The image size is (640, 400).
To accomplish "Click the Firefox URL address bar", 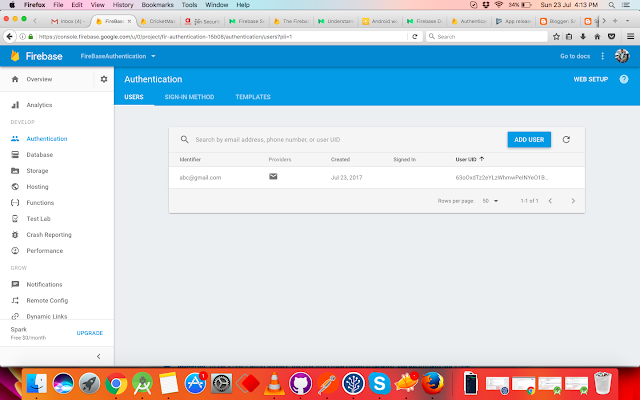I will click(222, 36).
